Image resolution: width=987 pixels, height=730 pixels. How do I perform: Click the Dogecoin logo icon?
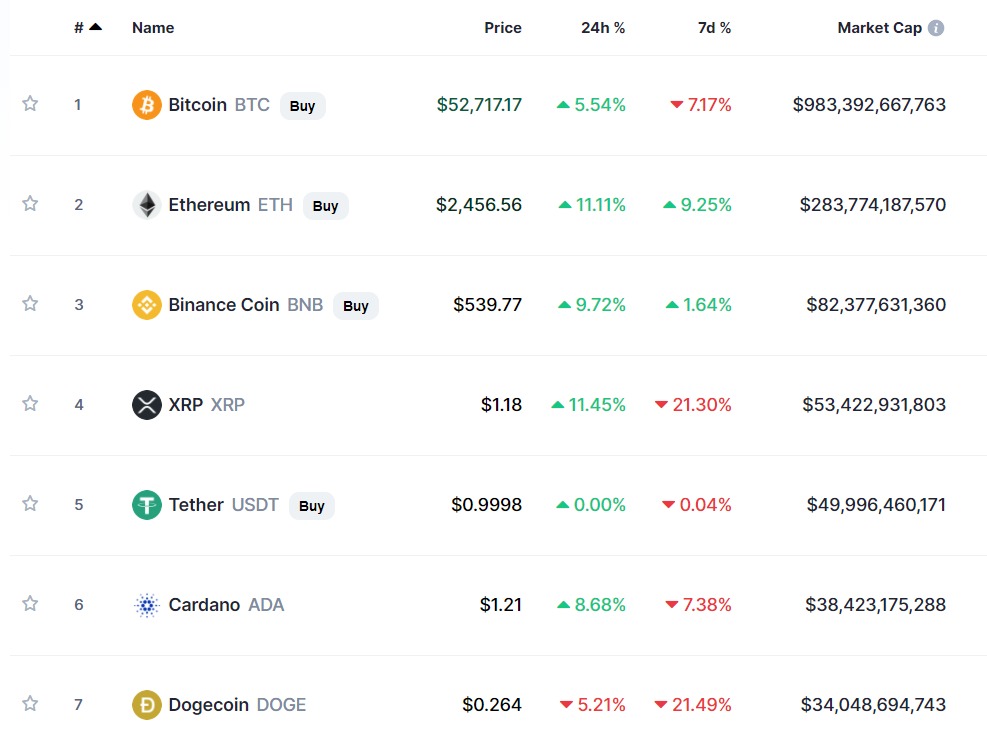[x=146, y=705]
